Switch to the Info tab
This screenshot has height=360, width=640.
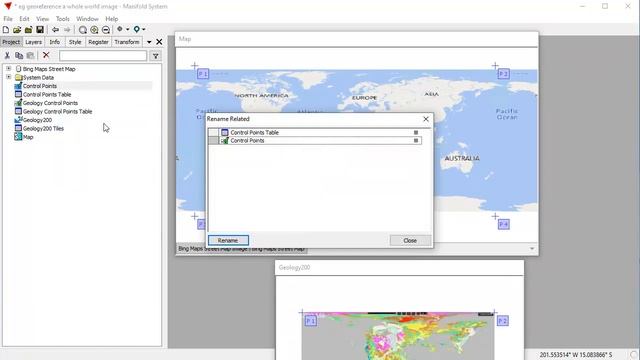pyautogui.click(x=55, y=42)
